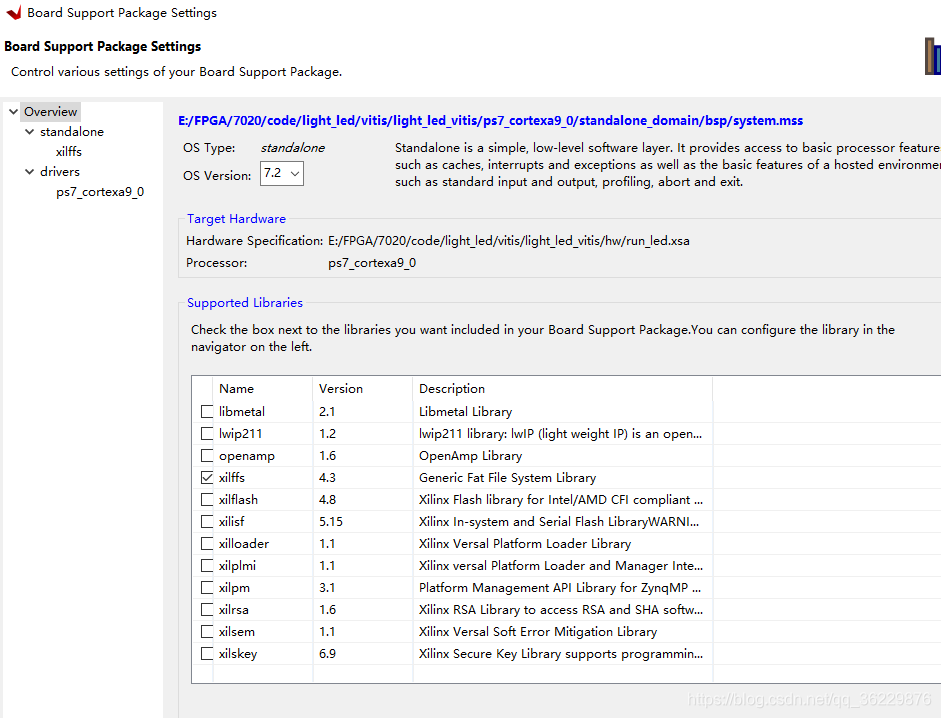Select the xilrsa library name
The image size is (941, 718).
click(233, 610)
